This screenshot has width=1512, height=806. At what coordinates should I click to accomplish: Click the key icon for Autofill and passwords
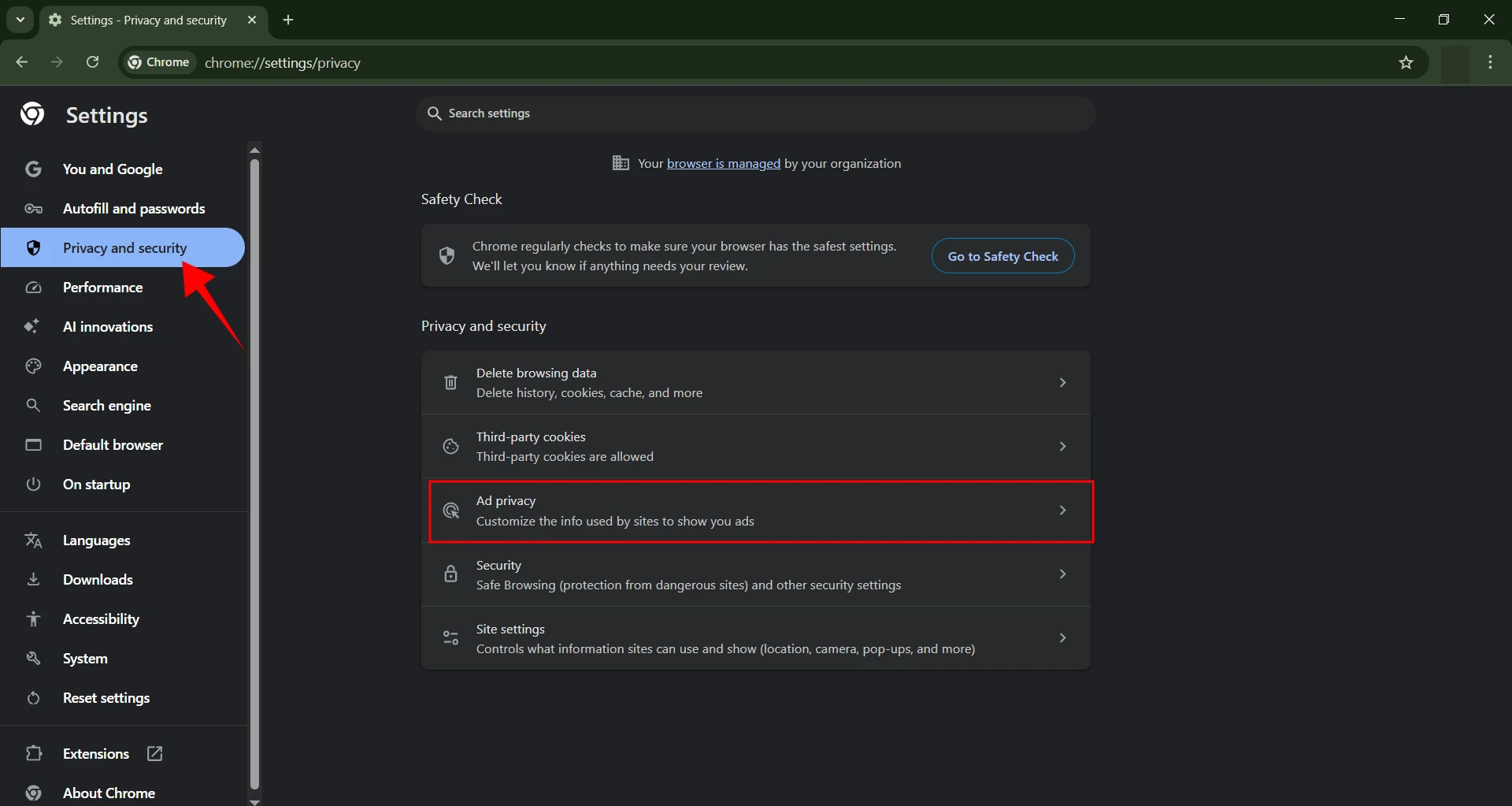(x=33, y=209)
